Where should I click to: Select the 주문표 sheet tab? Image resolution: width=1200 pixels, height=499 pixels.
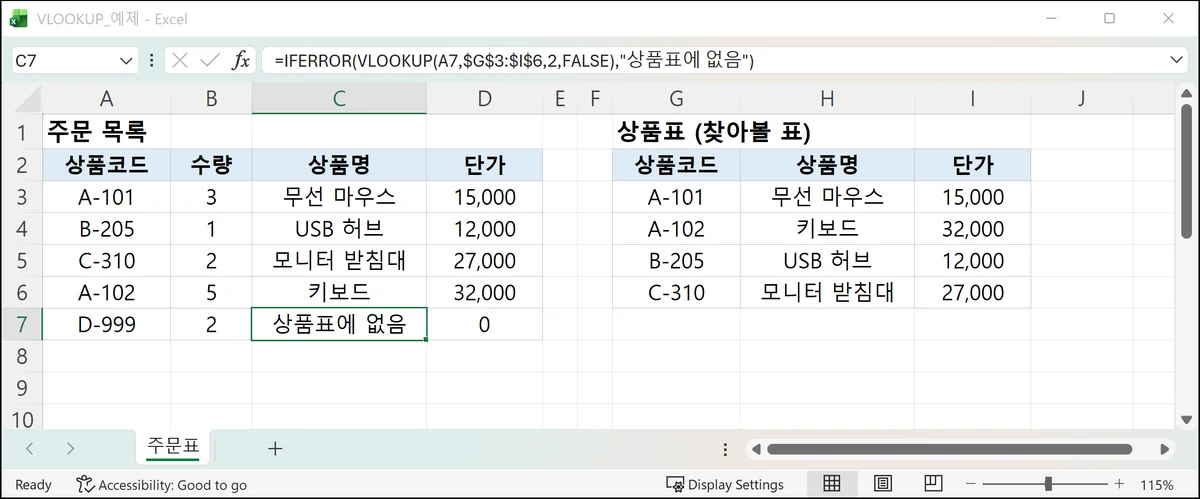pyautogui.click(x=173, y=447)
